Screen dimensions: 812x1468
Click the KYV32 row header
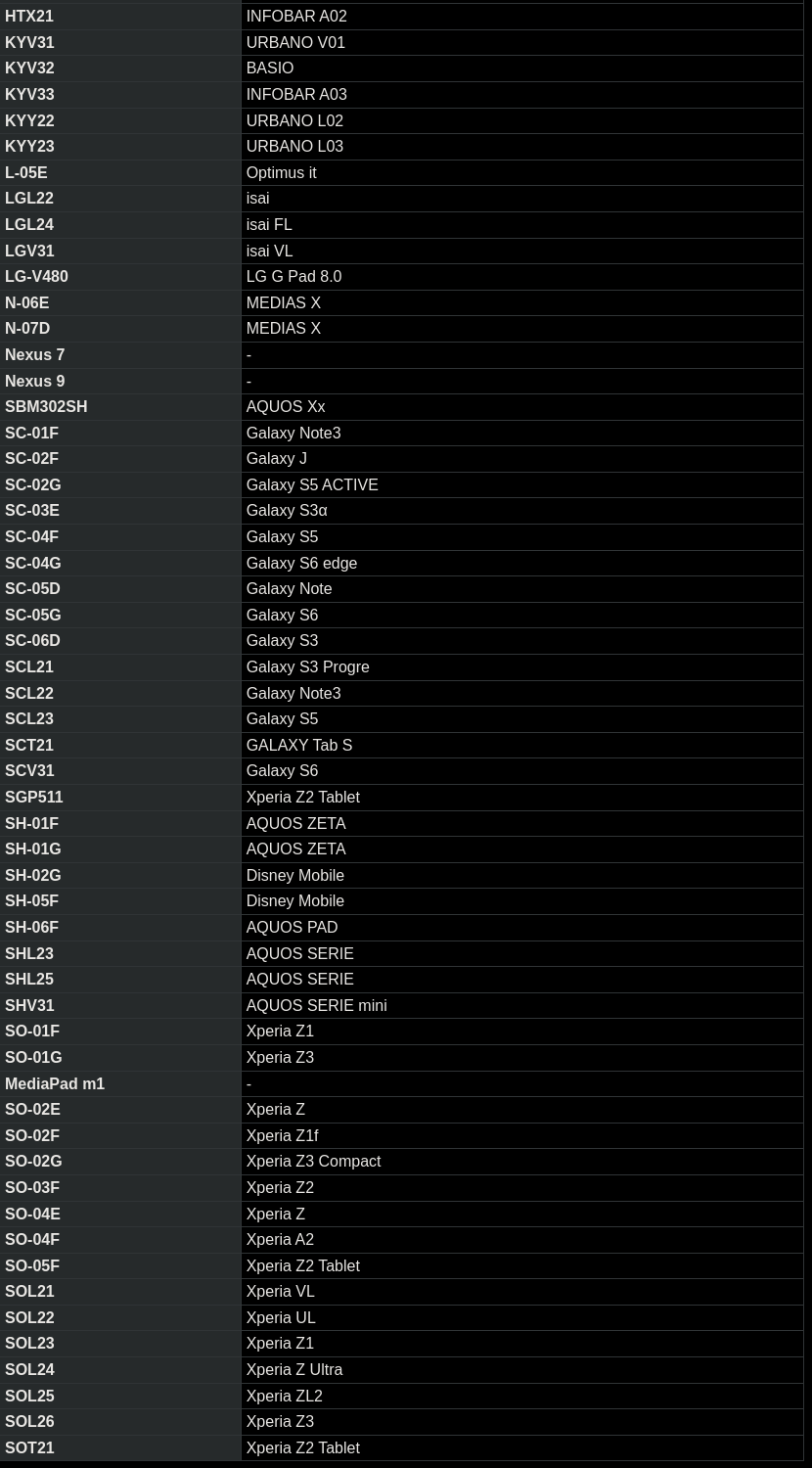pyautogui.click(x=29, y=69)
